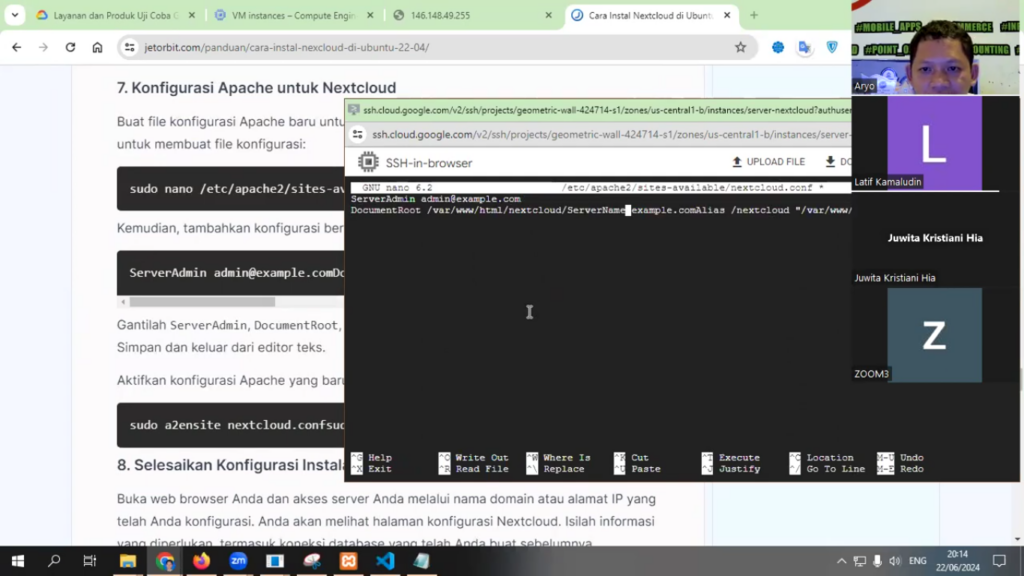Open XAMPP from the taskbar

point(349,561)
